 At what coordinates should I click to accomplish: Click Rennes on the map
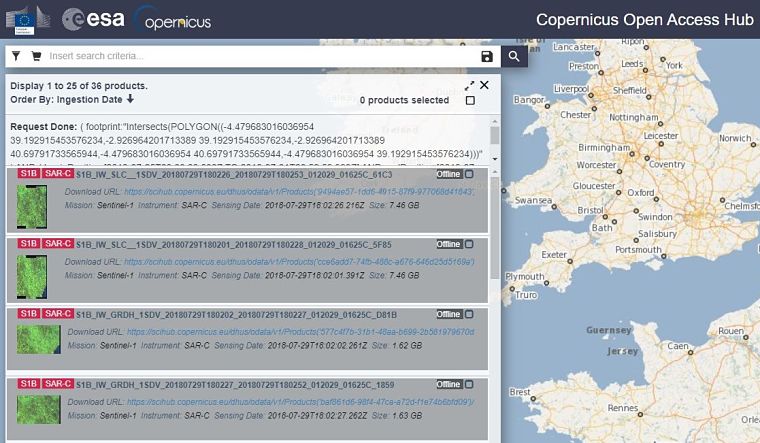point(623,408)
